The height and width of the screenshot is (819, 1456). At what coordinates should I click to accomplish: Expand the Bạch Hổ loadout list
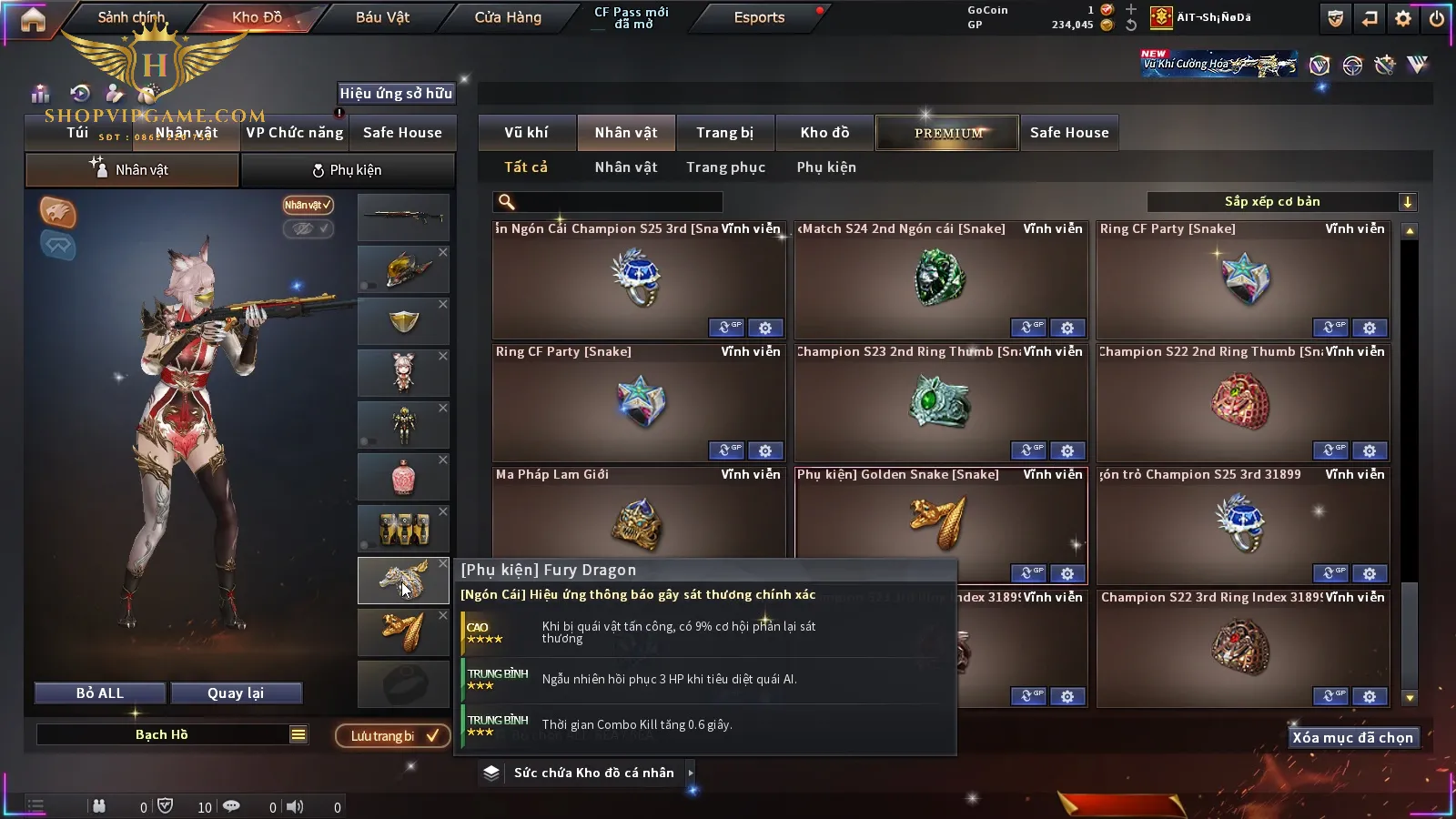point(298,734)
